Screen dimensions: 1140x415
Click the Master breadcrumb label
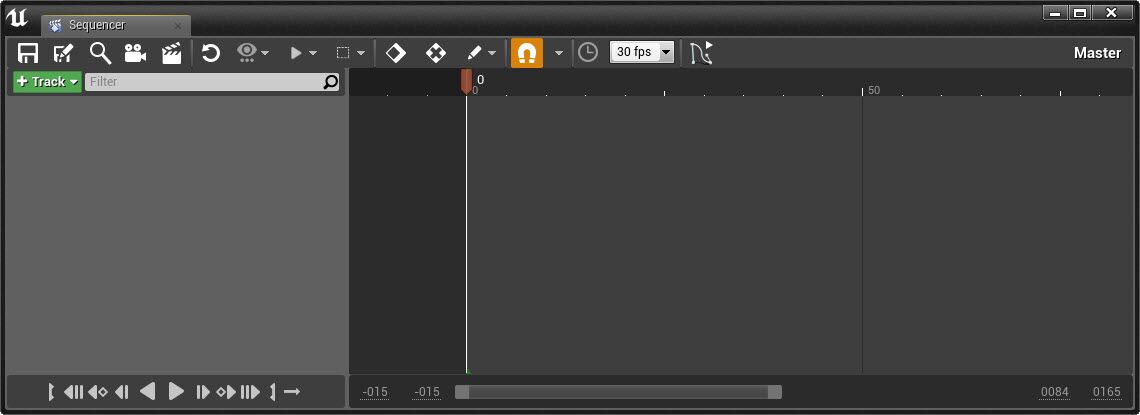pos(1097,53)
